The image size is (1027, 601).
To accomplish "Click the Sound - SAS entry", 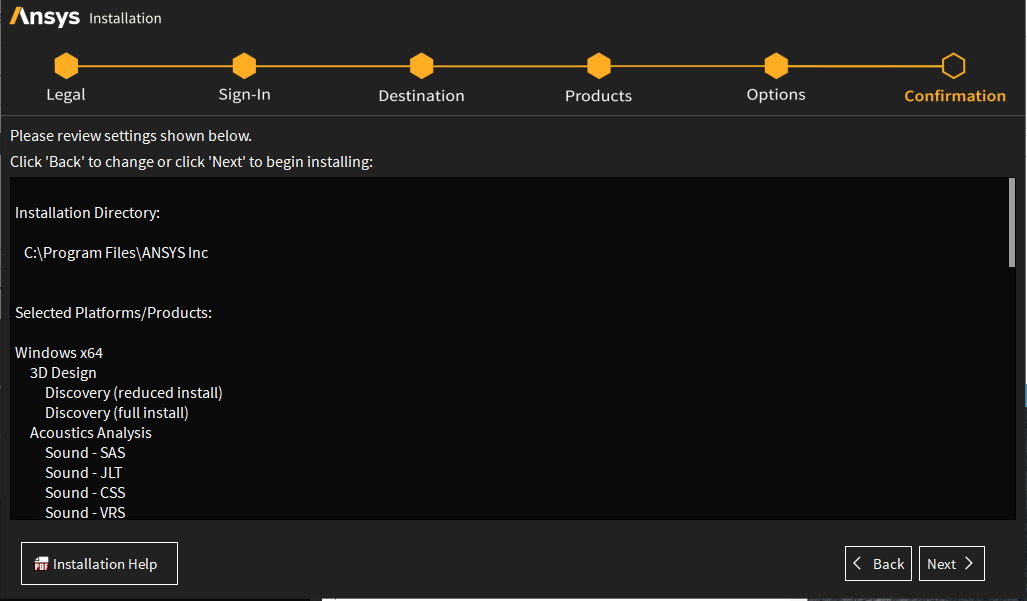I will pos(85,453).
